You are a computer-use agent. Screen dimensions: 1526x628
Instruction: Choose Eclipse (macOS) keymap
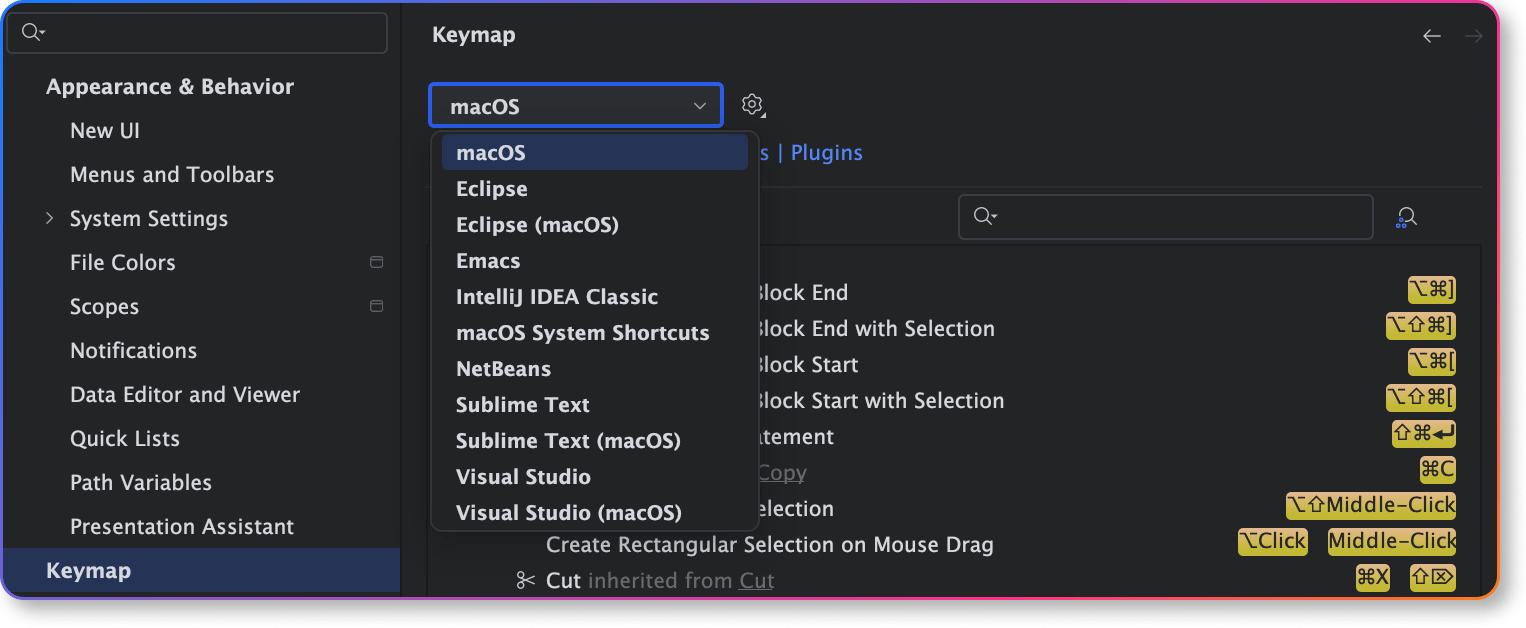[x=595, y=225]
